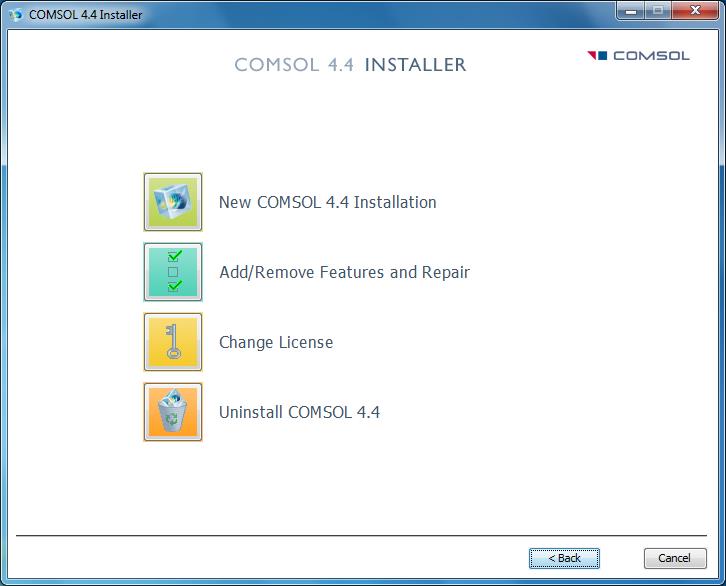Choose the 'Uninstall COMSOL 4.4' text label

299,412
